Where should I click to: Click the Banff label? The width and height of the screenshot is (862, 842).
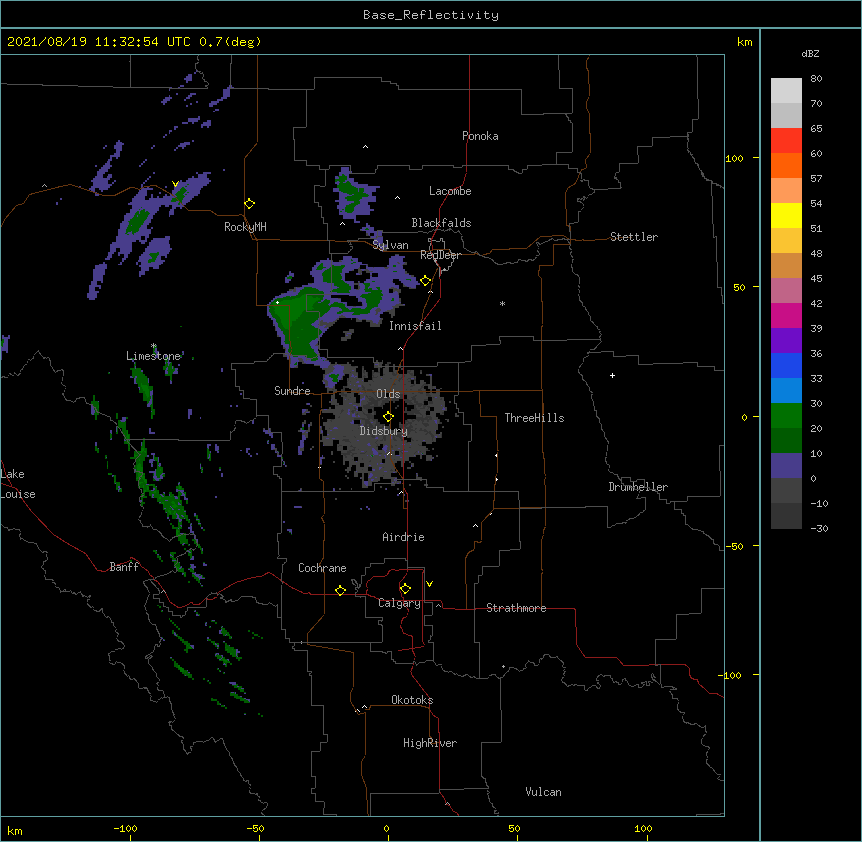[x=124, y=567]
